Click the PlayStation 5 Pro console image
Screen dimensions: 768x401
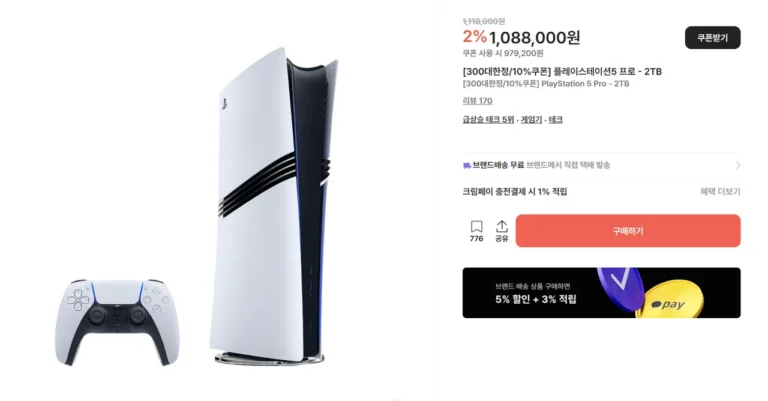click(274, 206)
